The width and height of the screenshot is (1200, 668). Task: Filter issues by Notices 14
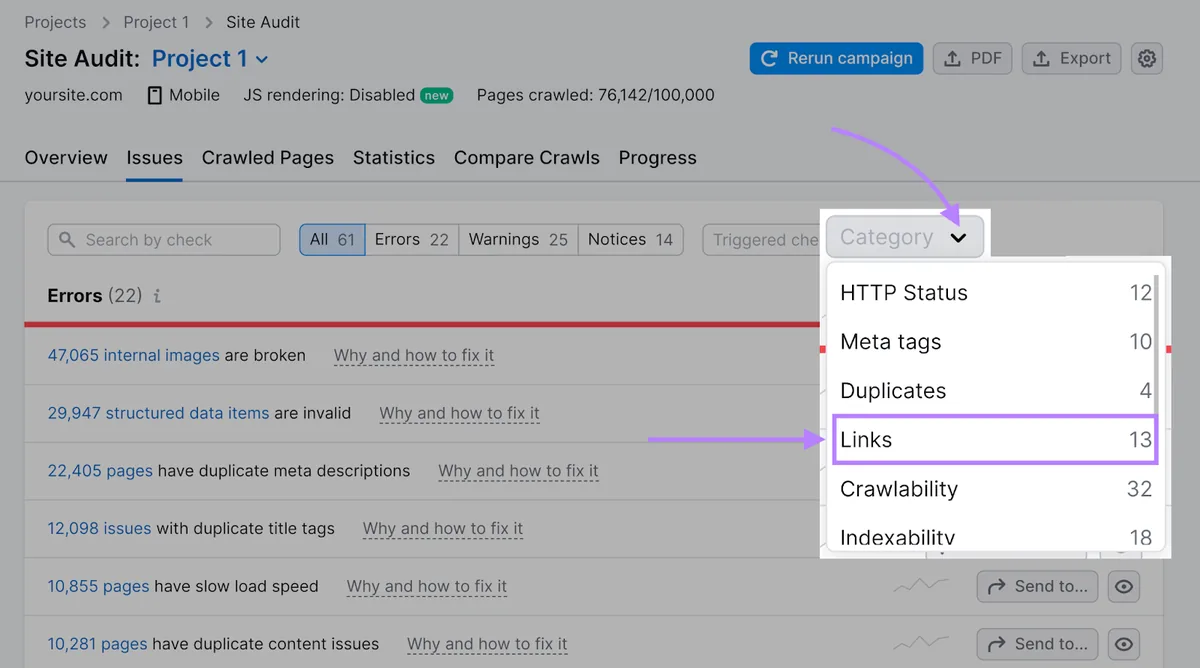(630, 240)
